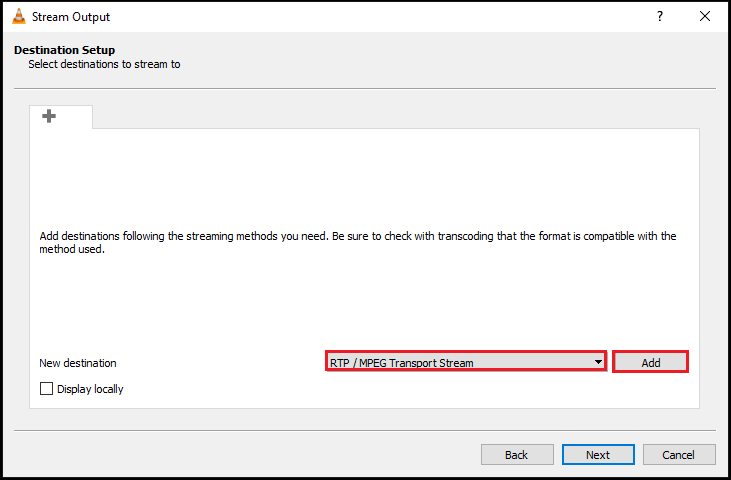
Task: Cancel the stream output wizard
Action: click(x=679, y=455)
